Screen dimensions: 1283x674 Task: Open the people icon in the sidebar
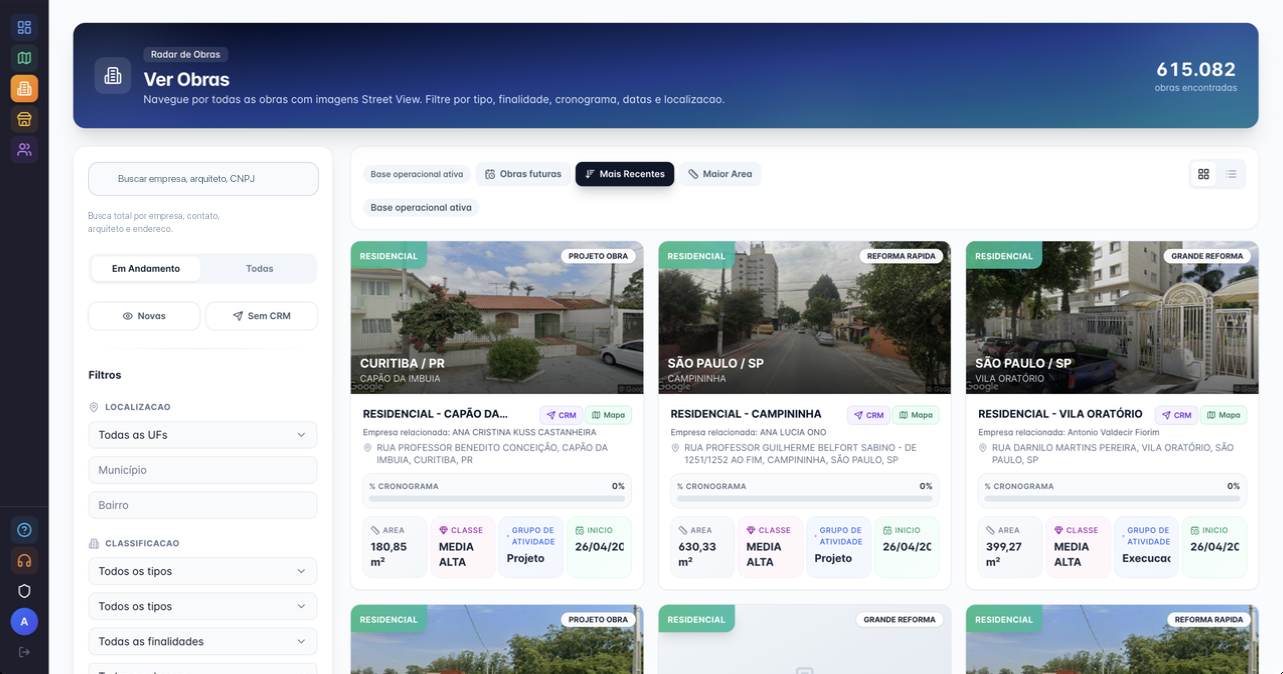click(x=24, y=150)
